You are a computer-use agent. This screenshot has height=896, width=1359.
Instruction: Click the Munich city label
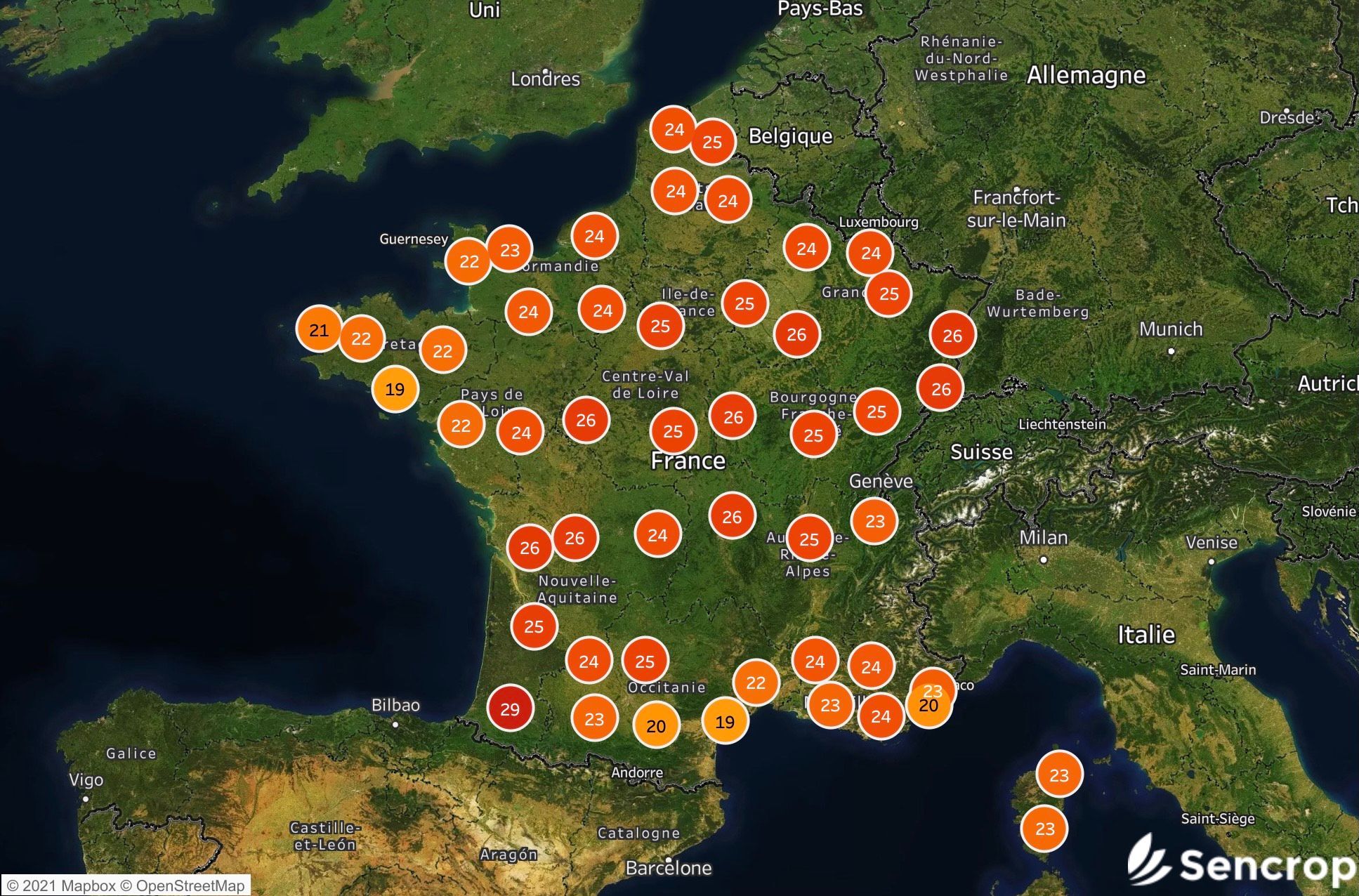(x=1171, y=329)
